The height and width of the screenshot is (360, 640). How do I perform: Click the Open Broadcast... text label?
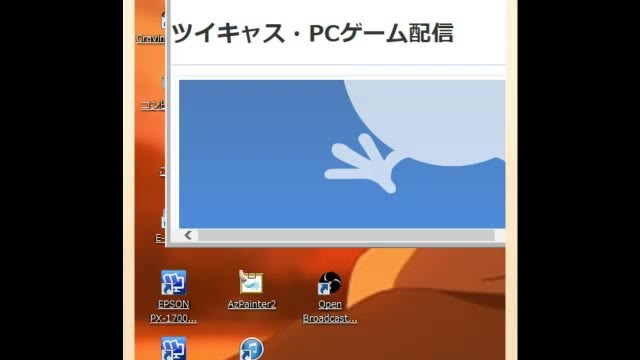330,311
